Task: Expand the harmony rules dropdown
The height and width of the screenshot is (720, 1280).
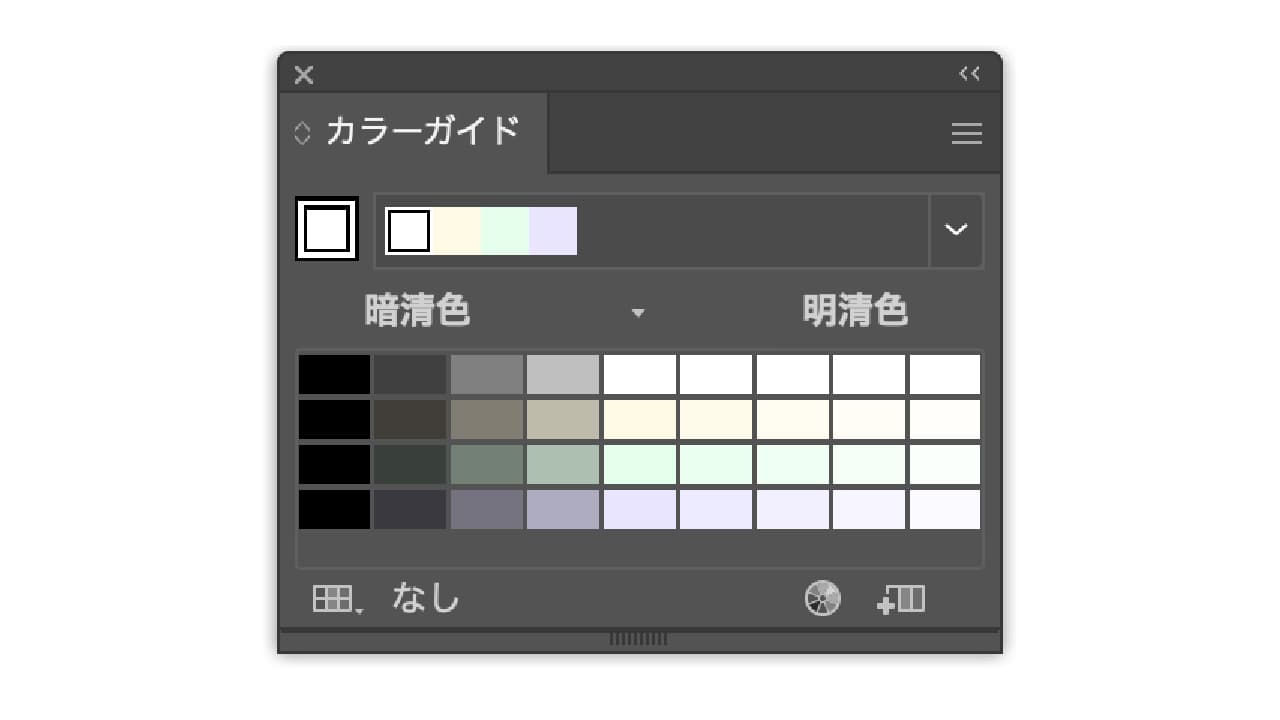Action: point(956,230)
